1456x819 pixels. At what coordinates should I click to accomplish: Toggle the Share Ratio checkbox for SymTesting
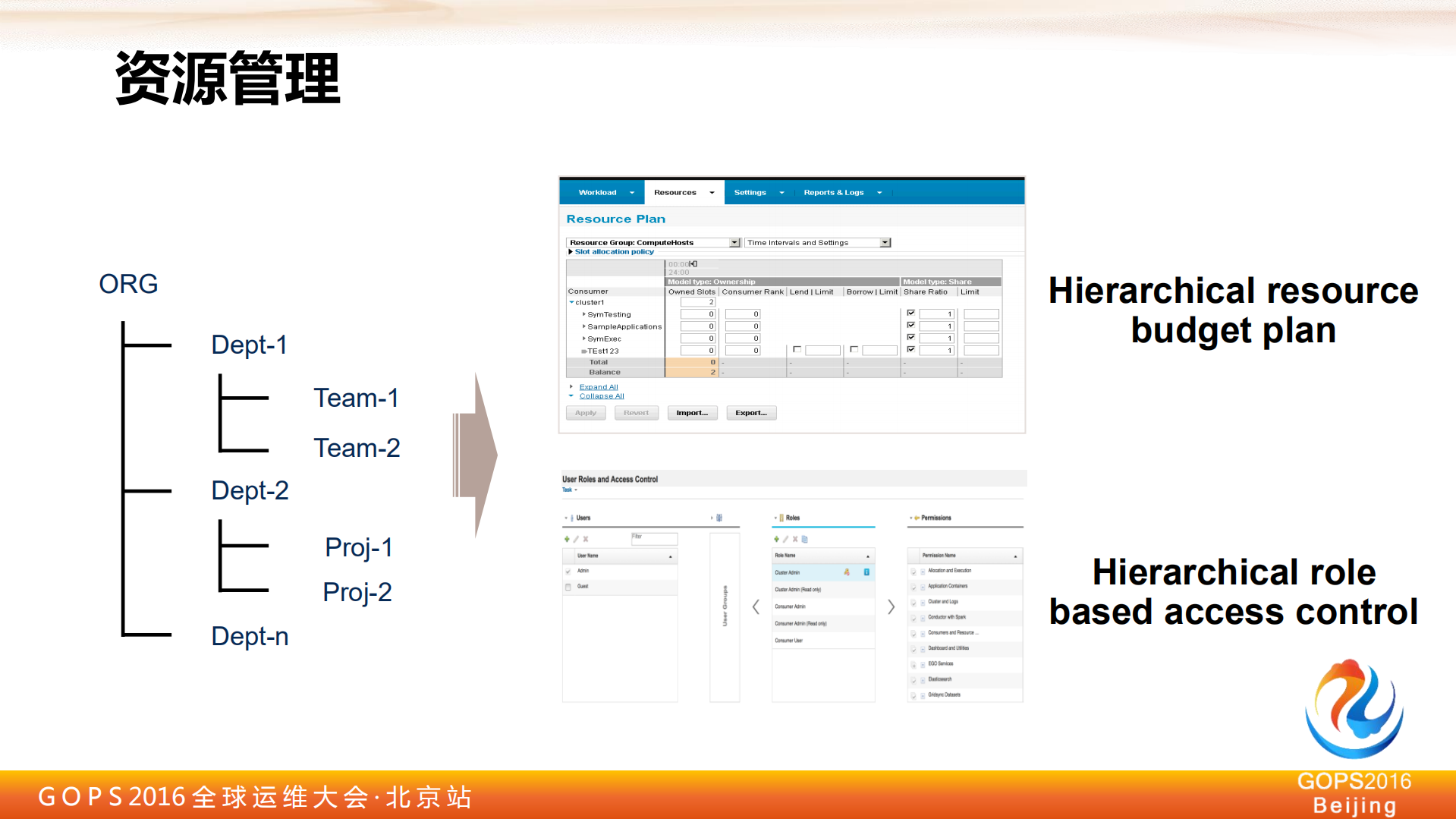[x=910, y=313]
